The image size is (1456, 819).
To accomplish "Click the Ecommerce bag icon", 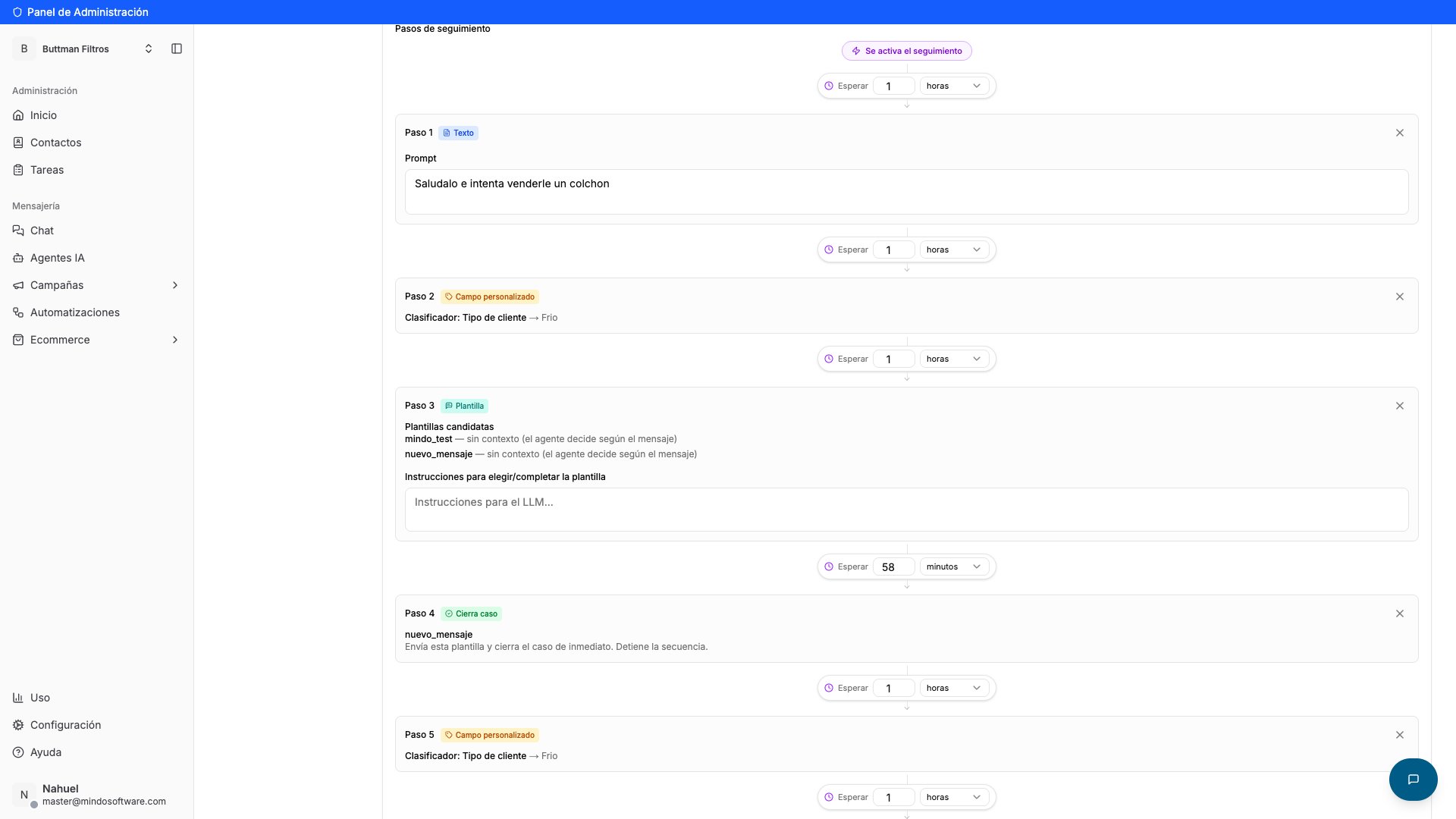I will (x=18, y=340).
